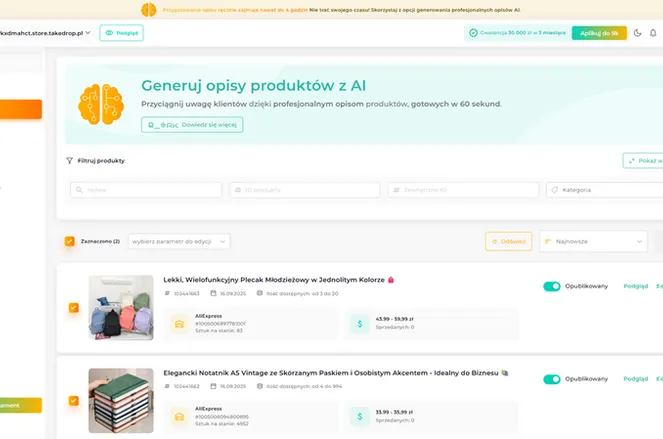Uncheck the Zaznaczono select-all checkbox
Screen dimensions: 663x439
(69, 241)
